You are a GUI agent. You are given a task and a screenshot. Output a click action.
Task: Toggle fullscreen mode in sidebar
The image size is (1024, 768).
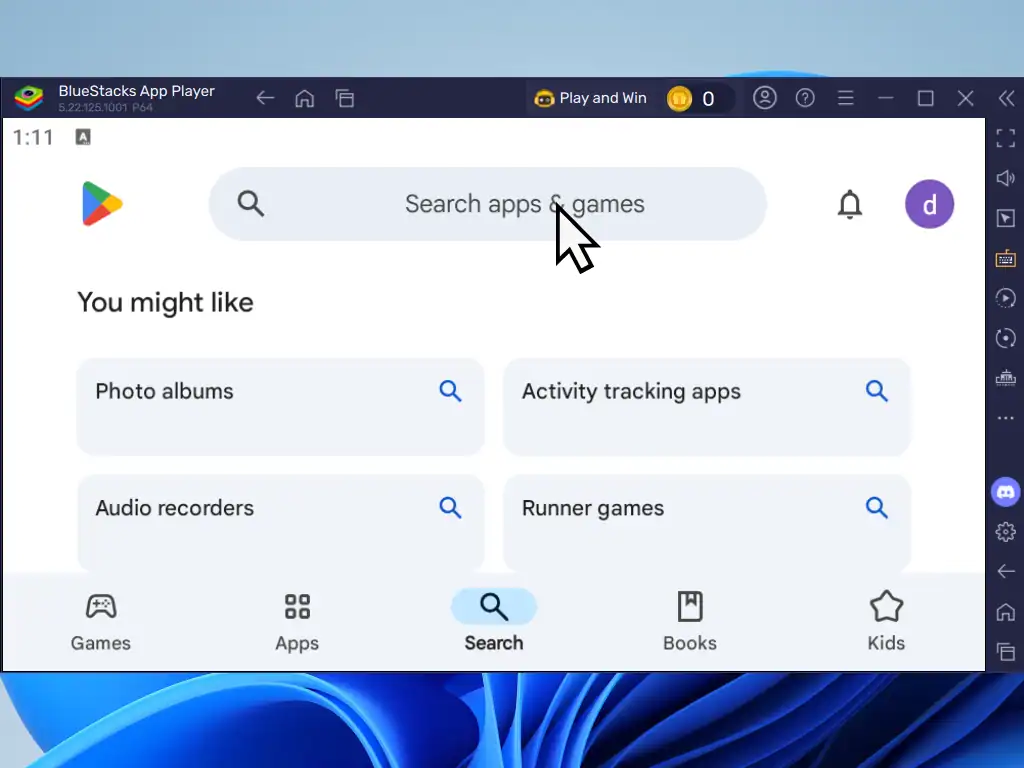coord(1005,138)
